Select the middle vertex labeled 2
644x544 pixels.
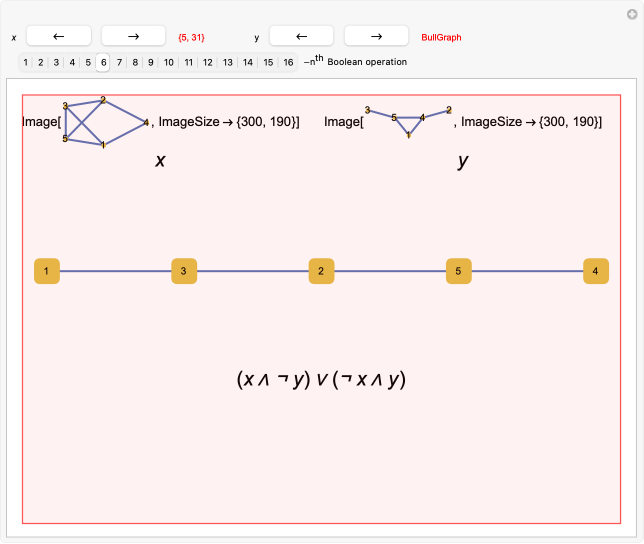(x=321, y=271)
